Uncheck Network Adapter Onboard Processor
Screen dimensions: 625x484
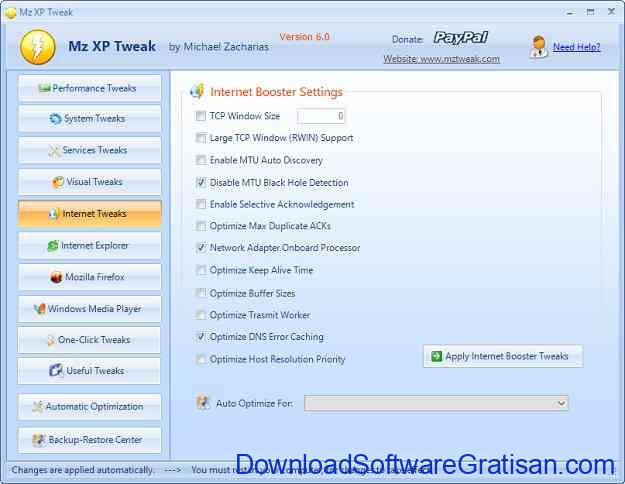(200, 248)
